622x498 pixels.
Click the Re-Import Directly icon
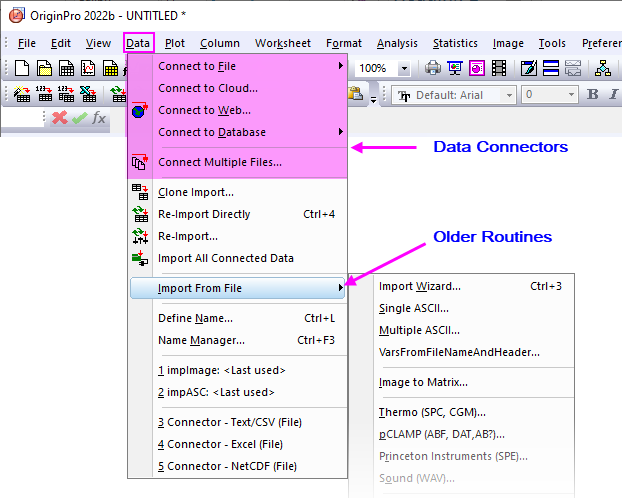(139, 214)
